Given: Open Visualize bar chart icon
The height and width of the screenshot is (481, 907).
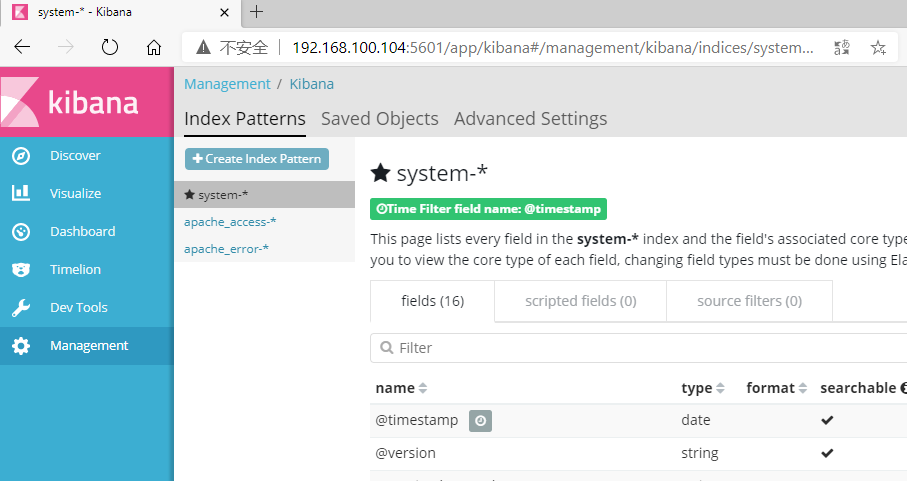Looking at the screenshot, I should [x=21, y=193].
